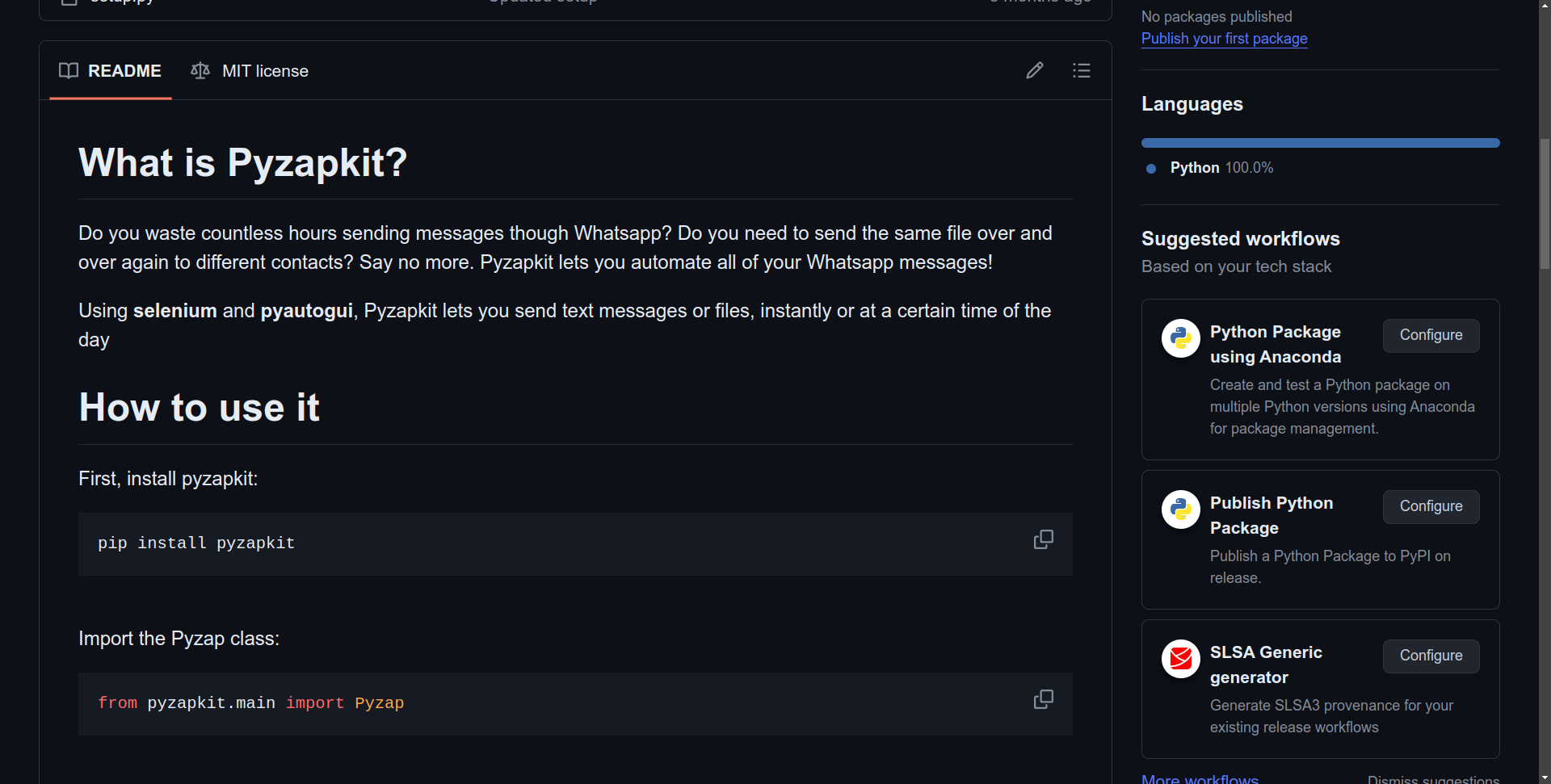Click the Suggested workflows heading
Viewport: 1551px width, 784px height.
pyautogui.click(x=1241, y=239)
